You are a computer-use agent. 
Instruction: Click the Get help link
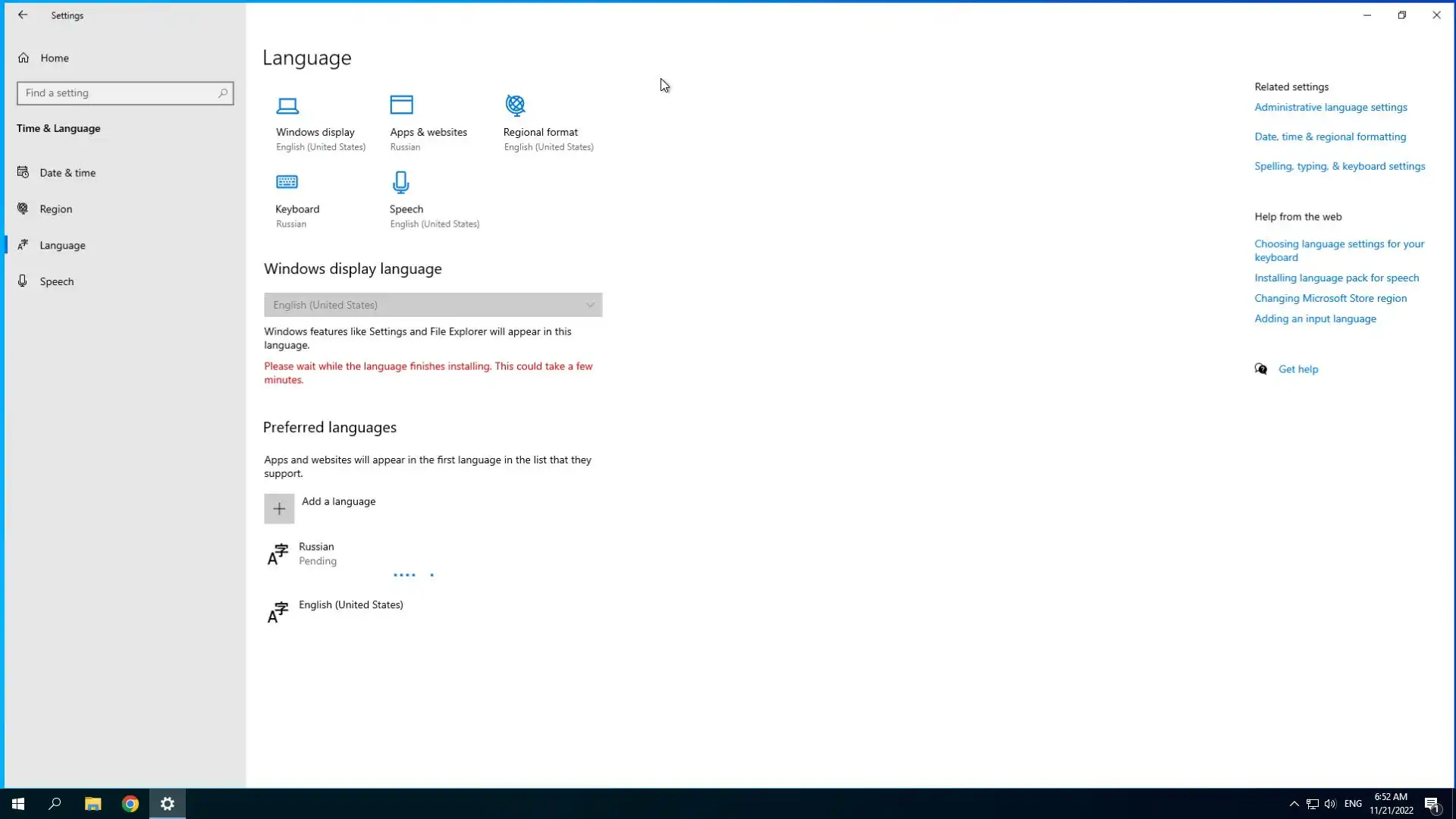[1298, 369]
